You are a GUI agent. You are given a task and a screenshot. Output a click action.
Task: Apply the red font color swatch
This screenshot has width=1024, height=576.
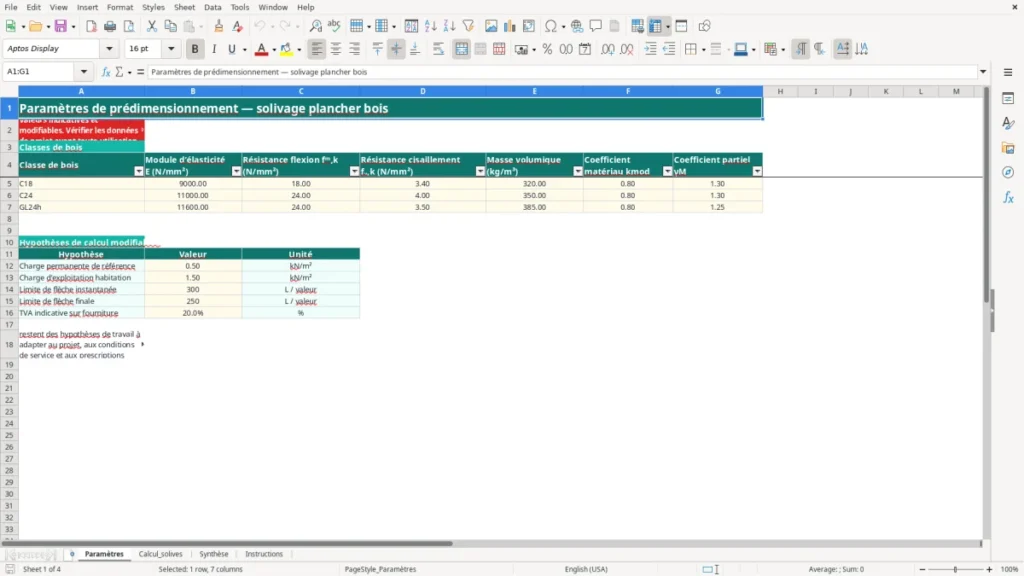click(x=261, y=49)
